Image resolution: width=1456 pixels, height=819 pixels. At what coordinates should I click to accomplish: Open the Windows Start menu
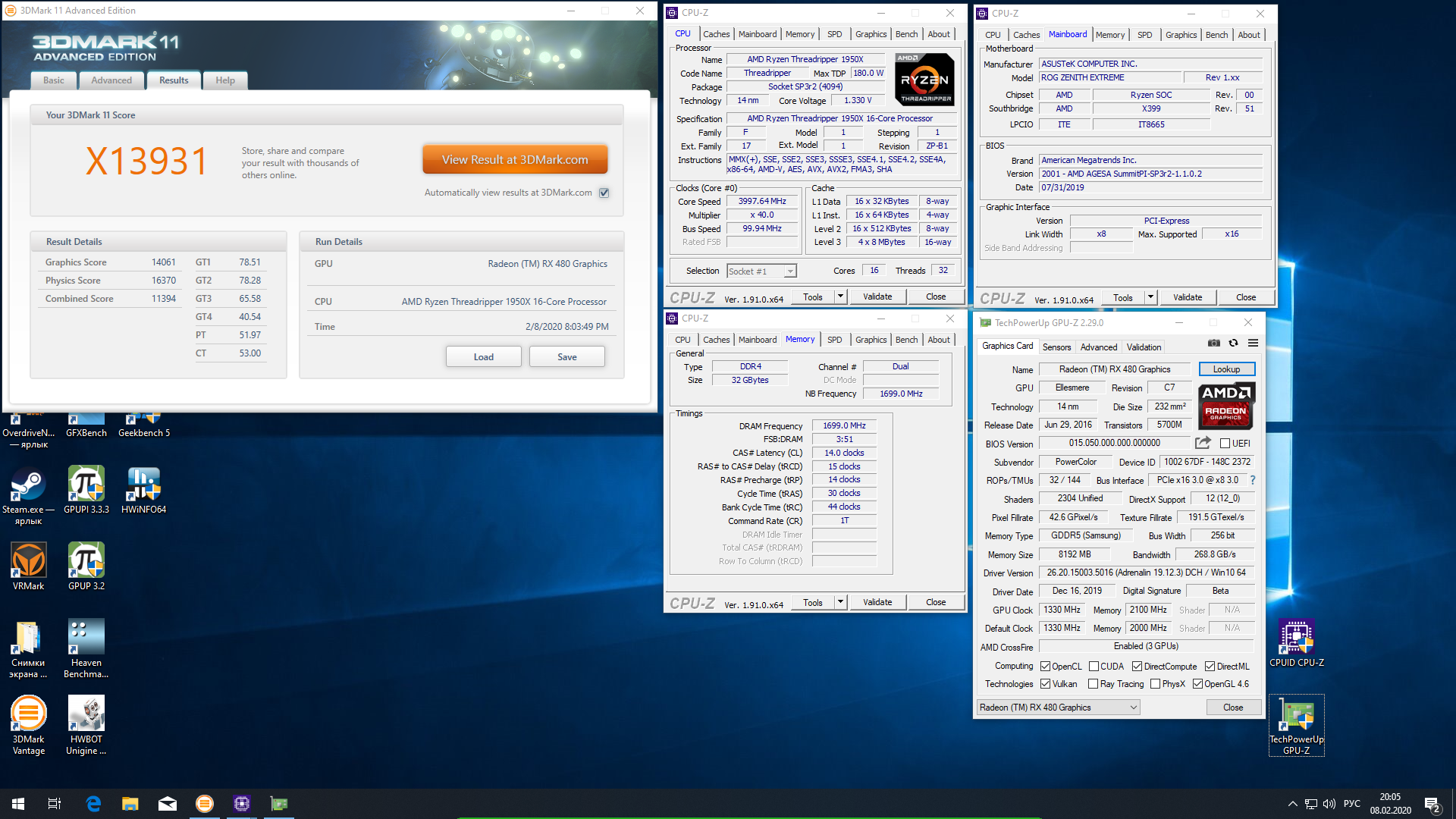[18, 804]
